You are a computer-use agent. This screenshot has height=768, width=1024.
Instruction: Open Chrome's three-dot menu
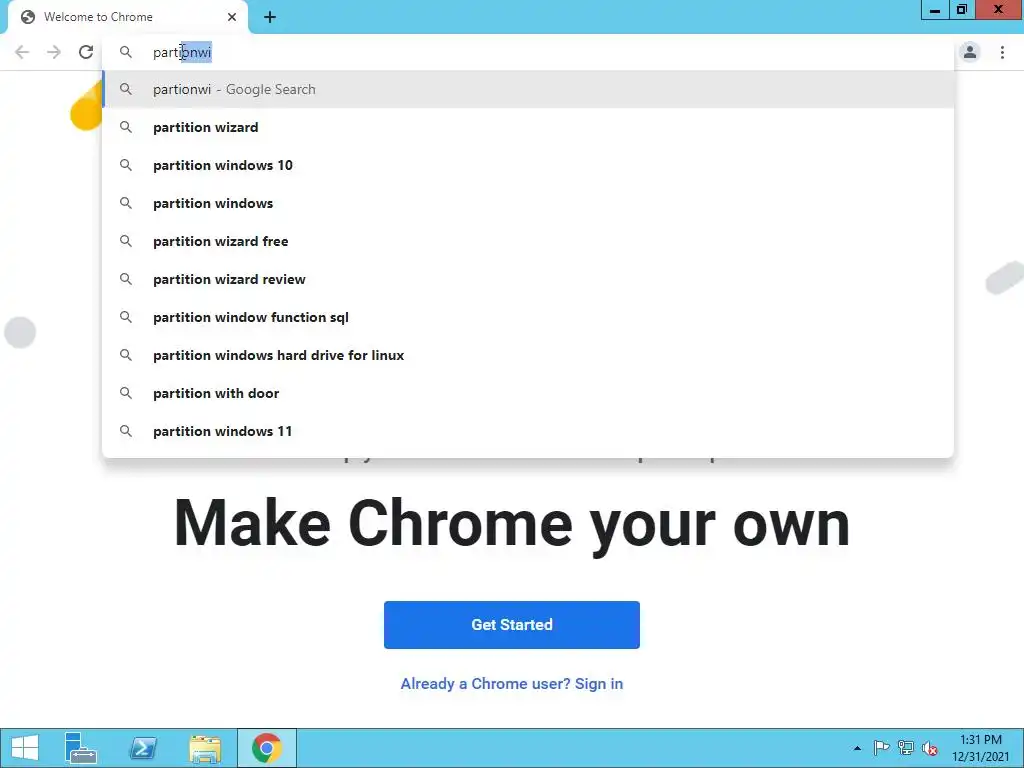(x=1002, y=52)
